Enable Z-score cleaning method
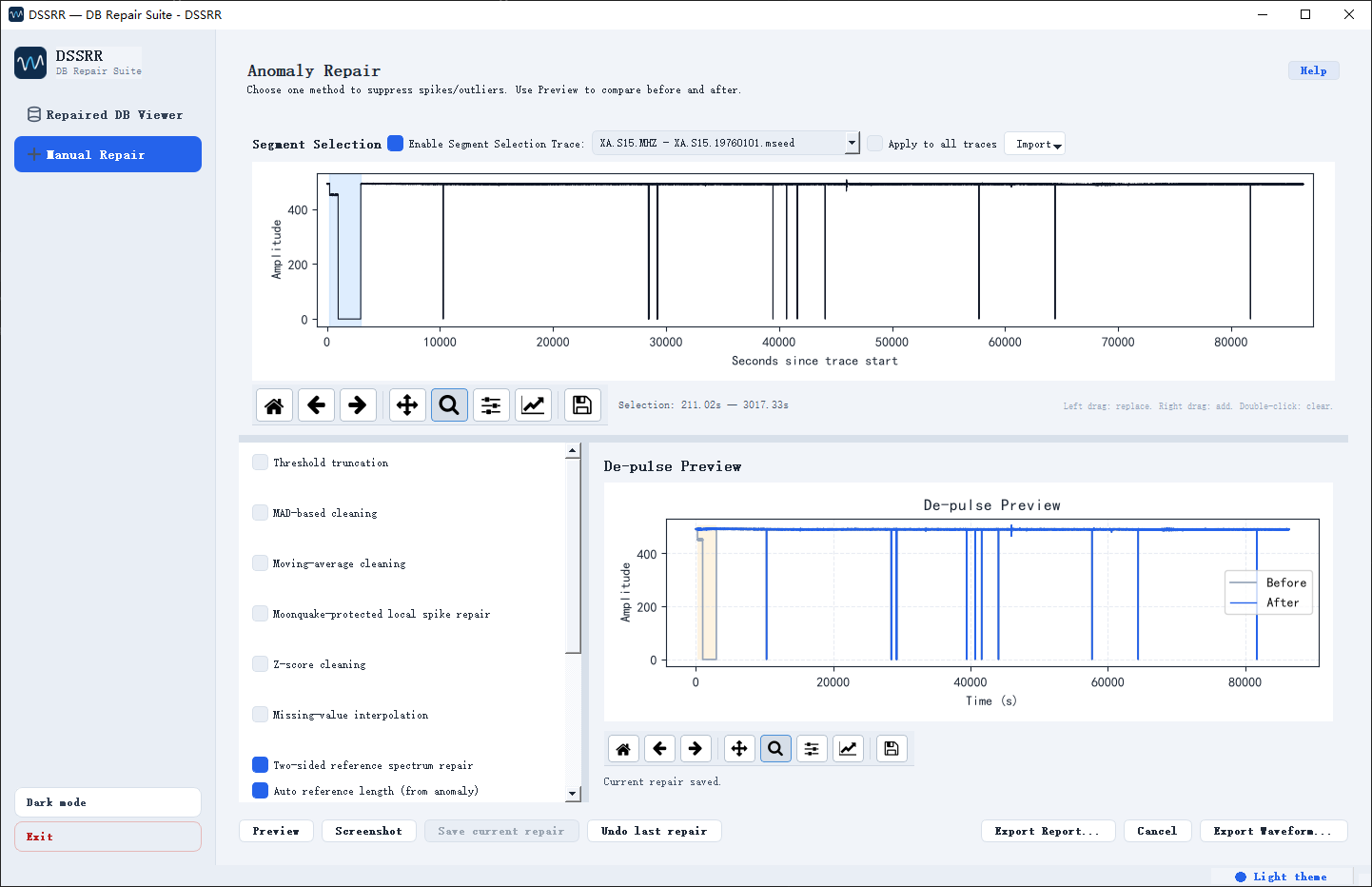The image size is (1372, 887). point(260,664)
